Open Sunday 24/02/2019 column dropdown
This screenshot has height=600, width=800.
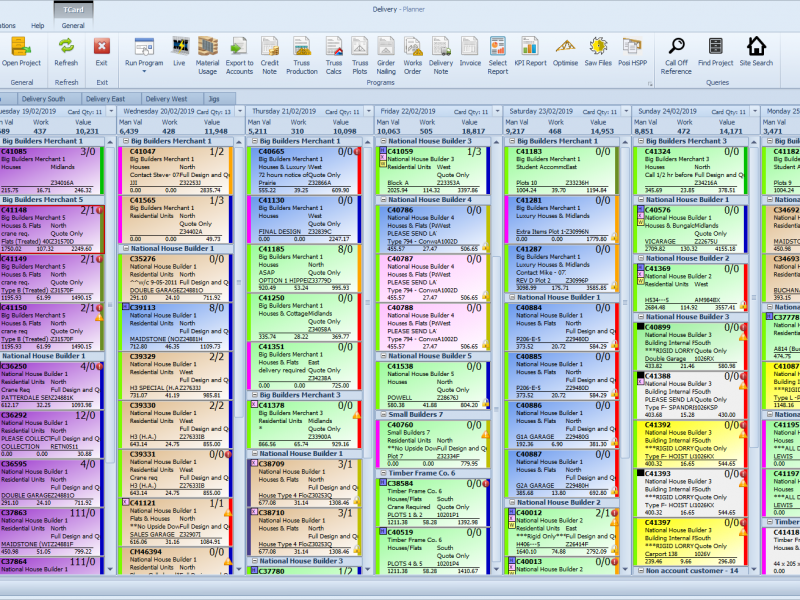tap(755, 111)
